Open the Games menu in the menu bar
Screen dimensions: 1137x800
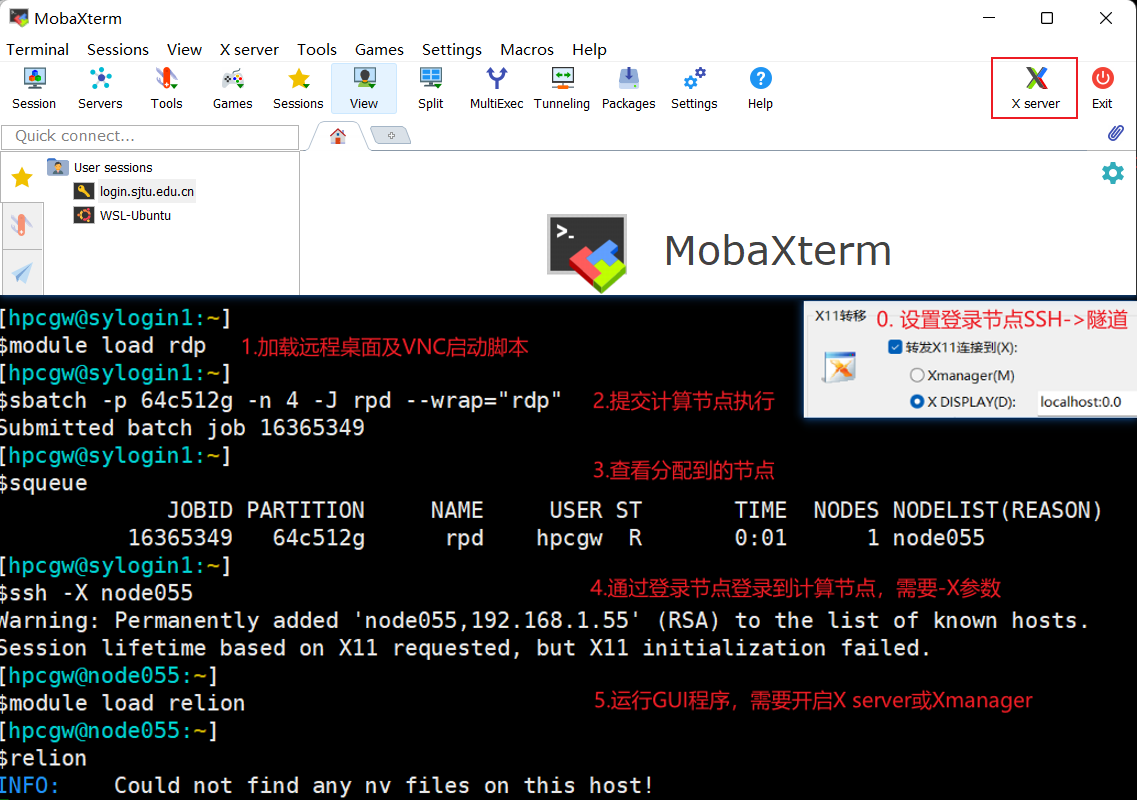(x=379, y=49)
